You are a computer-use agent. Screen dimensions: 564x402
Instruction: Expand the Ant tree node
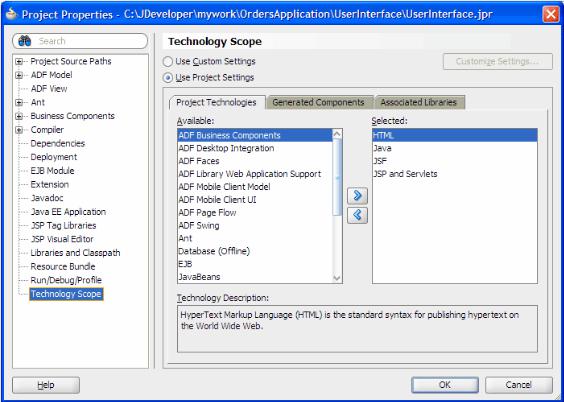click(19, 103)
